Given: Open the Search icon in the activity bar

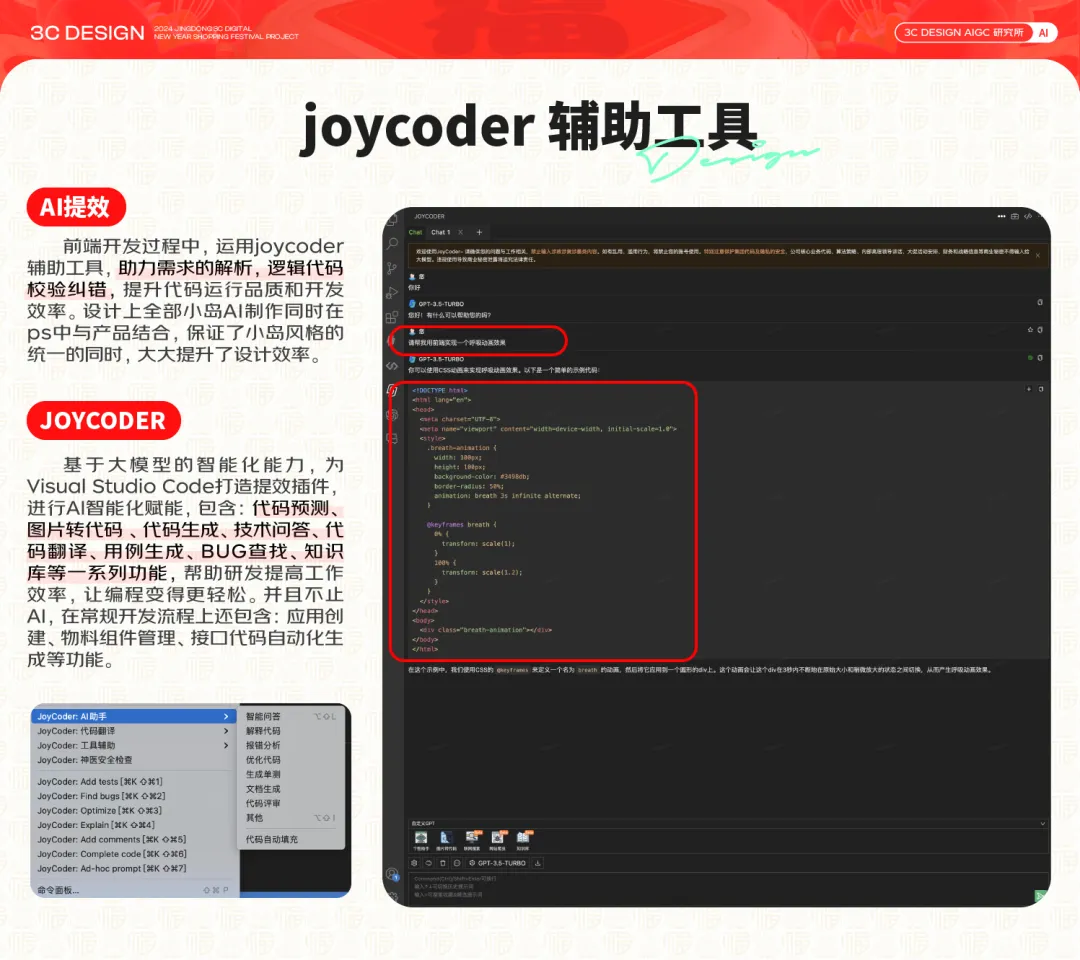Looking at the screenshot, I should click(393, 243).
